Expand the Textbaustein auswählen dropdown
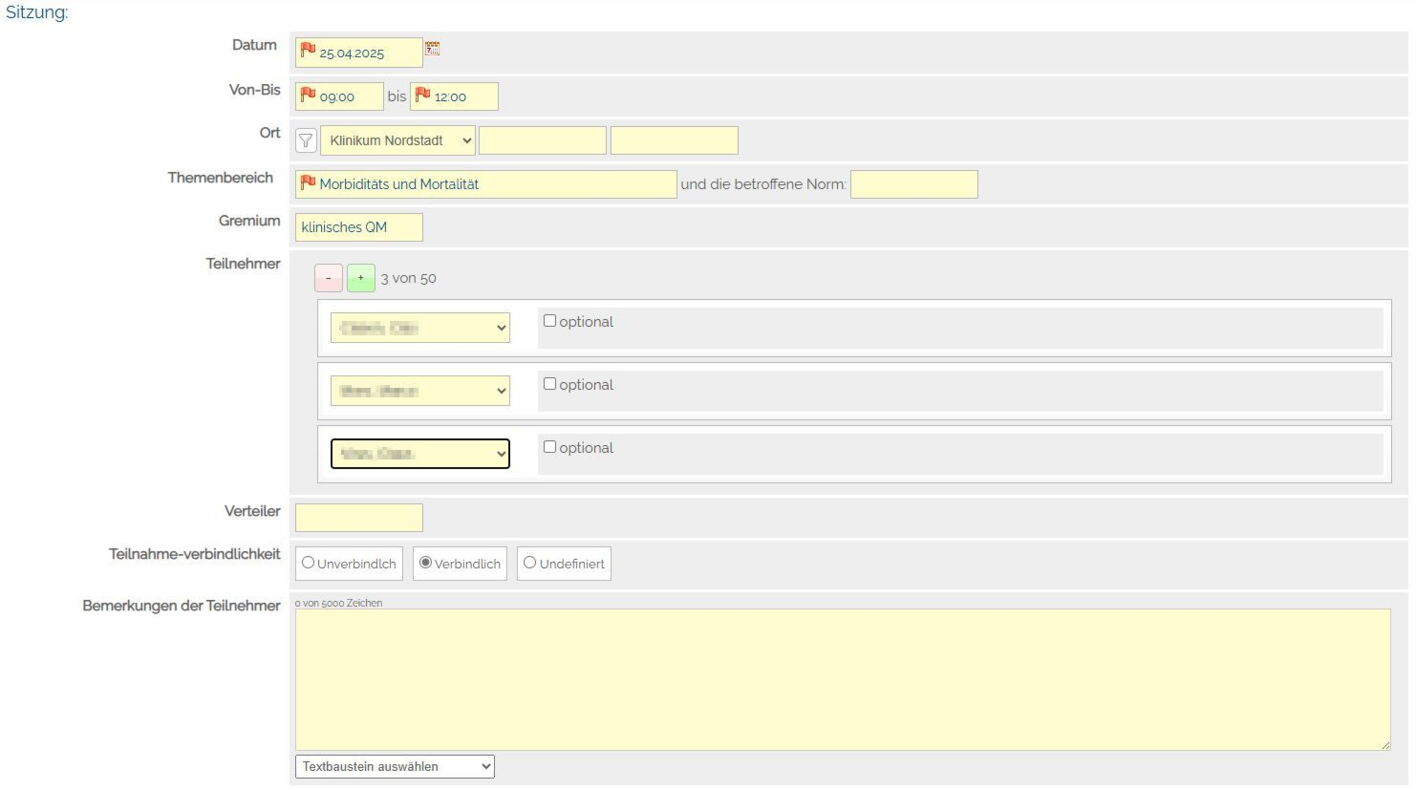Viewport: 1416px width, 790px height. (x=395, y=767)
